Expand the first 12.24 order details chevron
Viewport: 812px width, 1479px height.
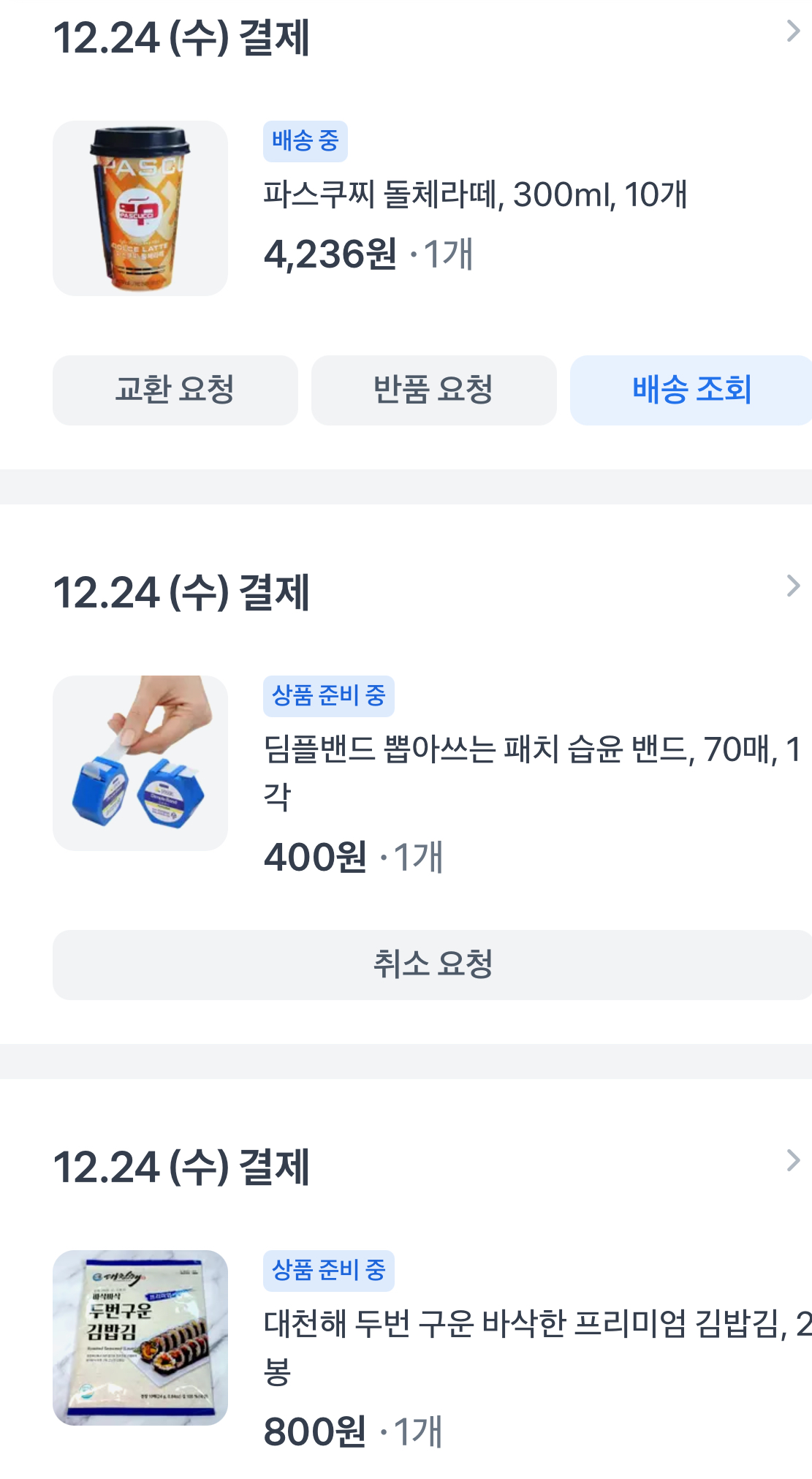pos(793,31)
